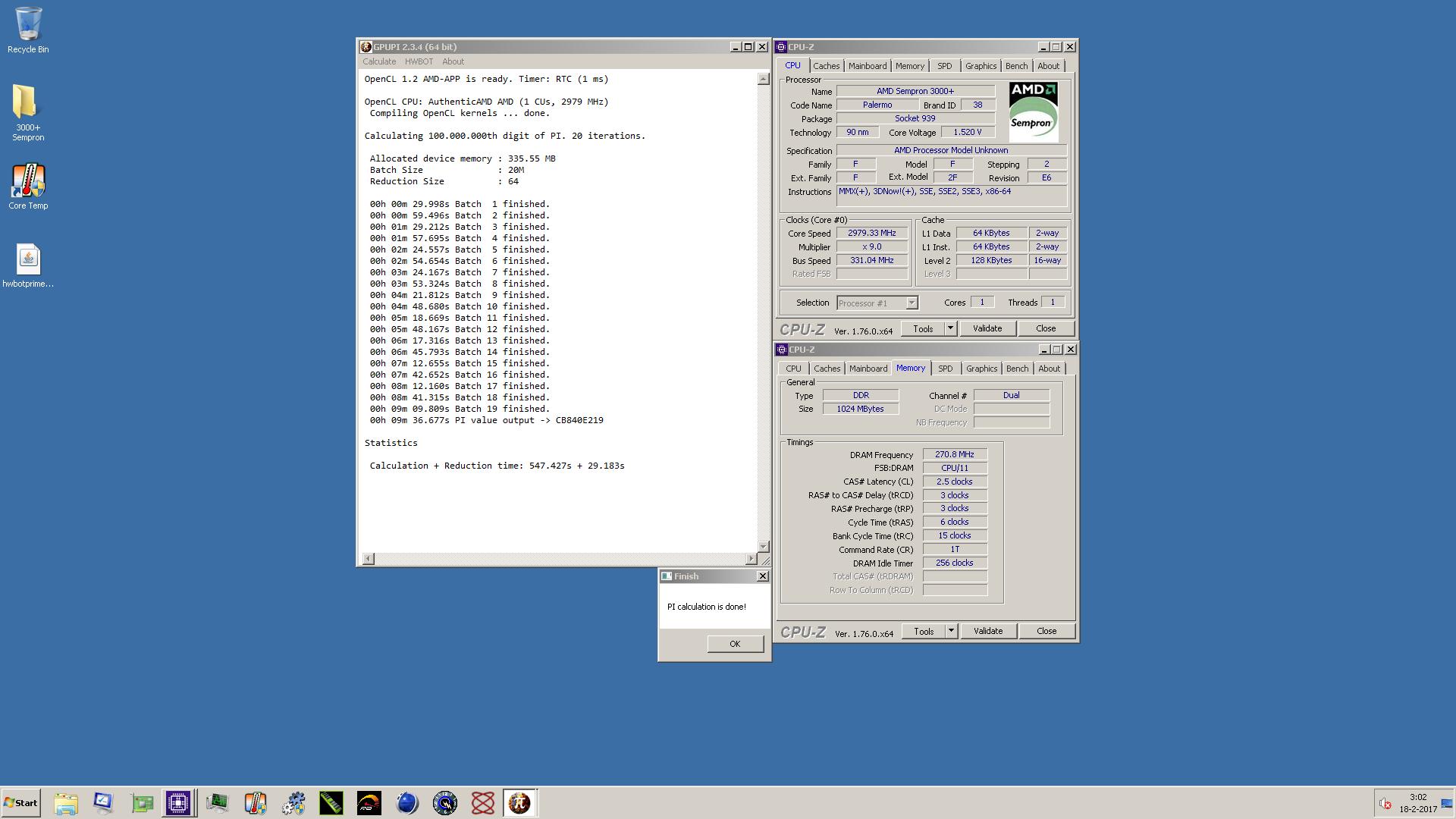This screenshot has width=1456, height=819.
Task: Select the Bench tab in bottom CPU-Z
Action: (x=1018, y=369)
